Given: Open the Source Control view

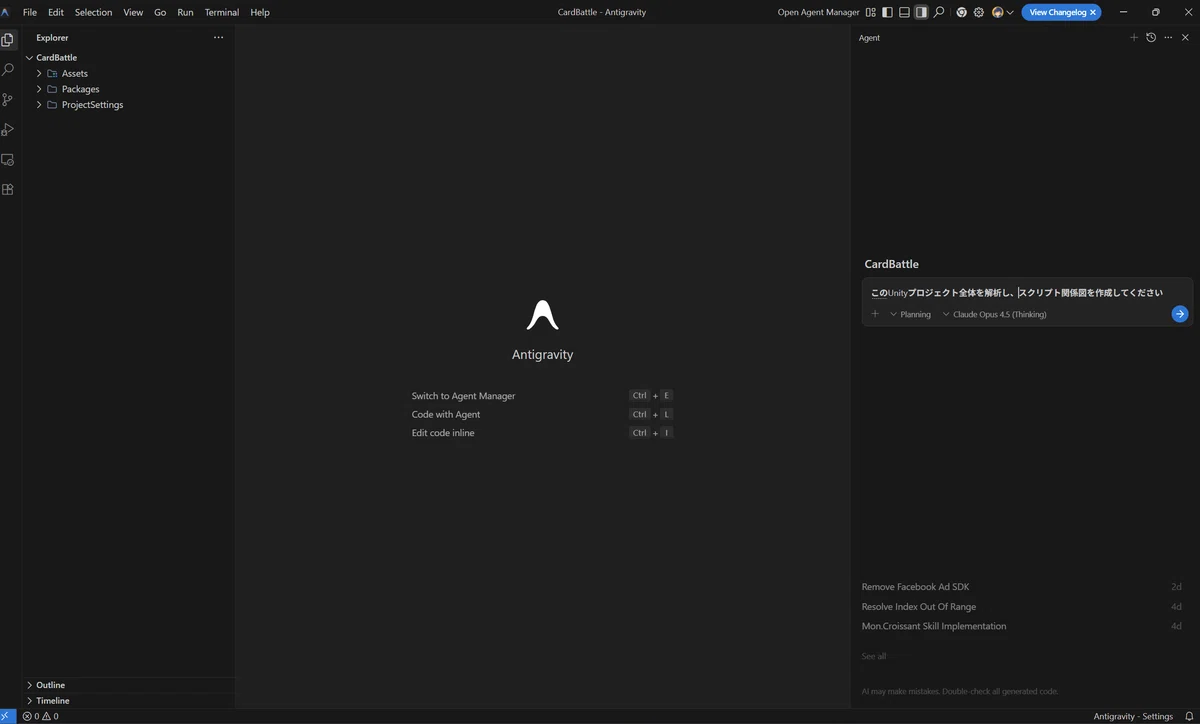Looking at the screenshot, I should tap(8, 100).
